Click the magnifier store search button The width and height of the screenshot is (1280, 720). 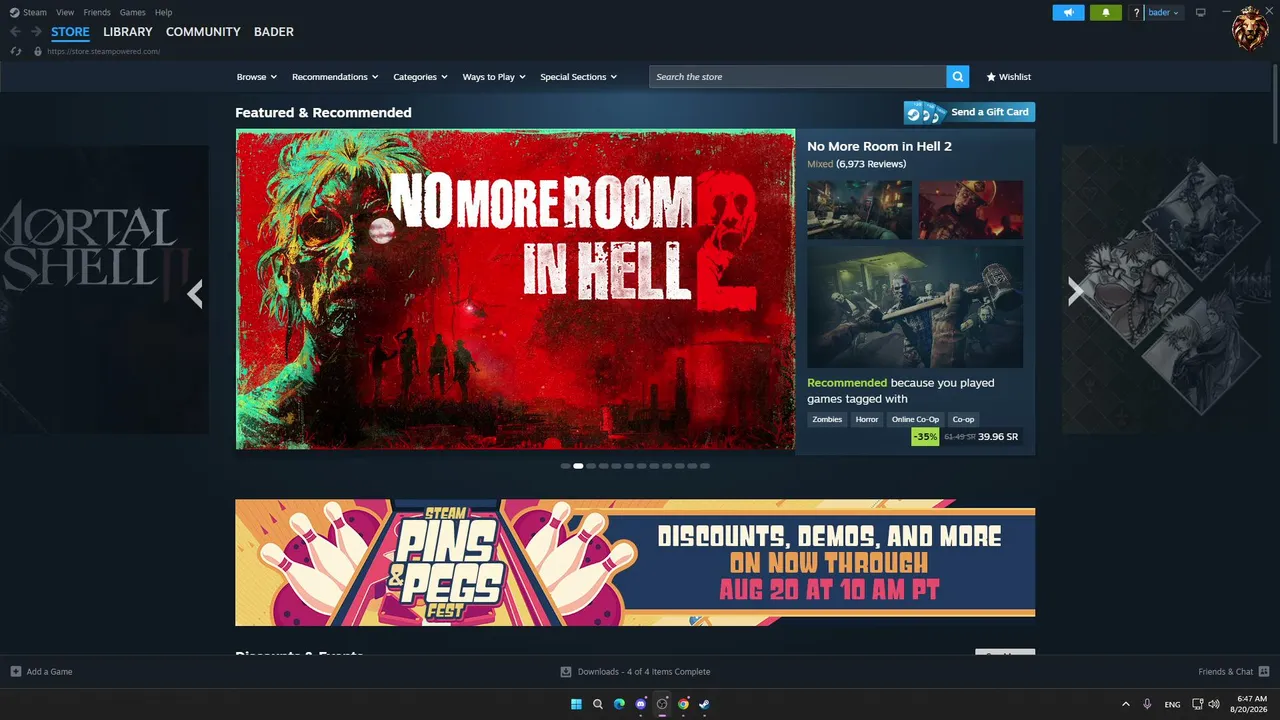tap(958, 77)
